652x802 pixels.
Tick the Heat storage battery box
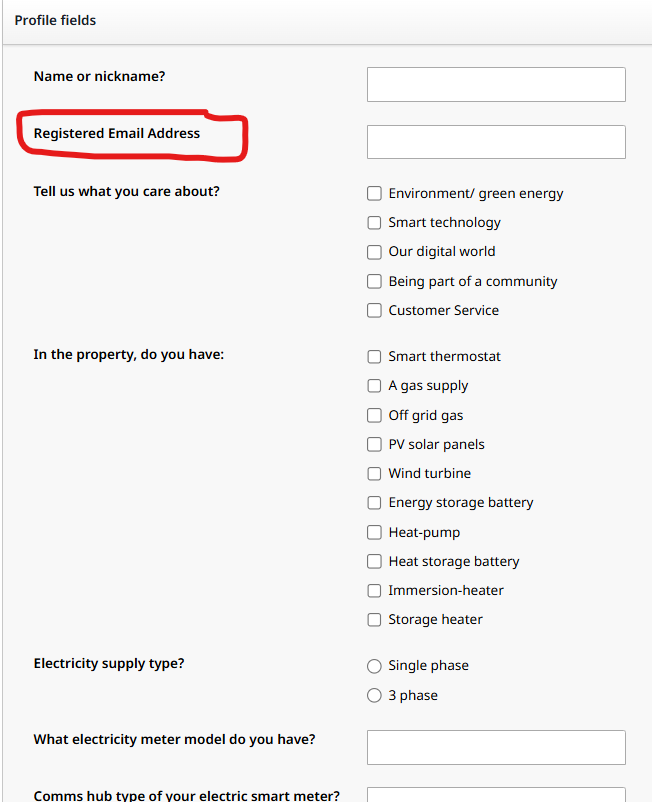pyautogui.click(x=374, y=562)
